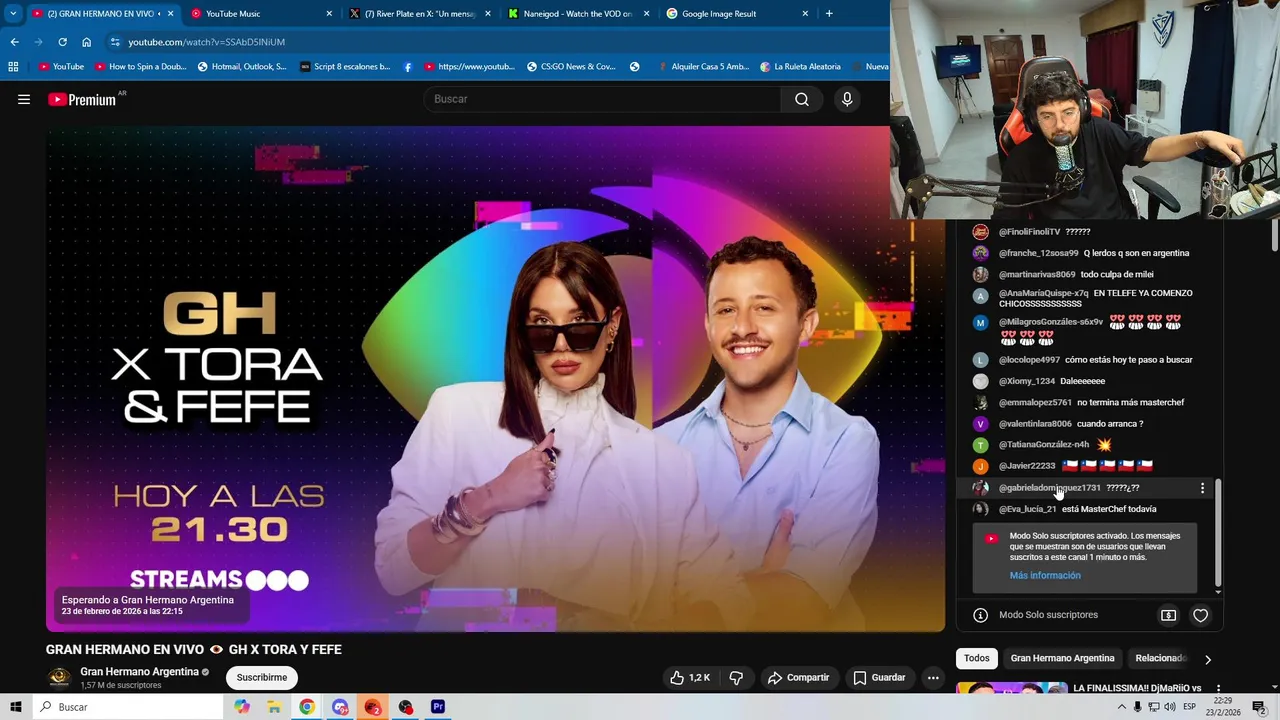Subscribe using the Suscribirme button
This screenshot has width=1280, height=720.
[262, 678]
